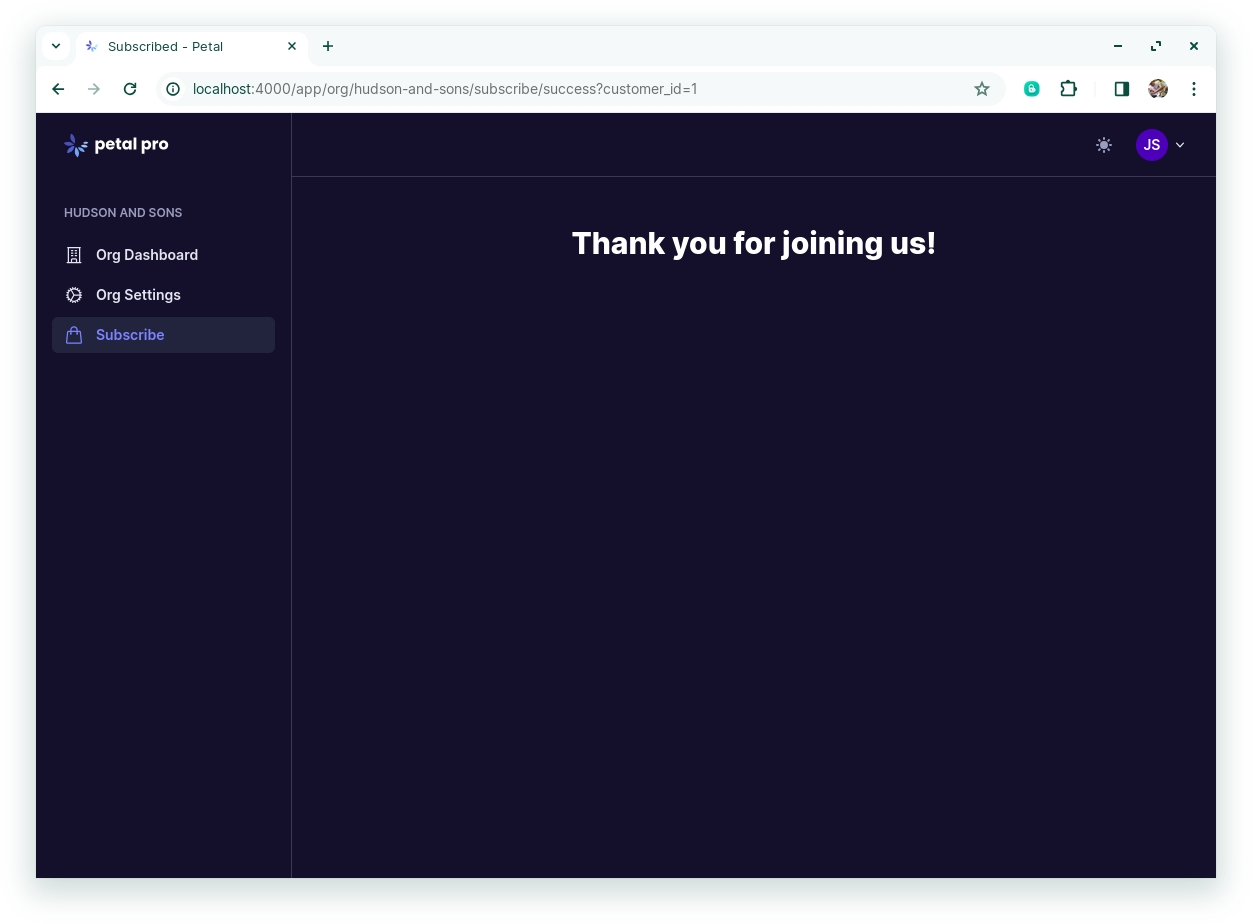Toggle the light/dark theme sun icon
The width and height of the screenshot is (1252, 924).
(x=1103, y=145)
